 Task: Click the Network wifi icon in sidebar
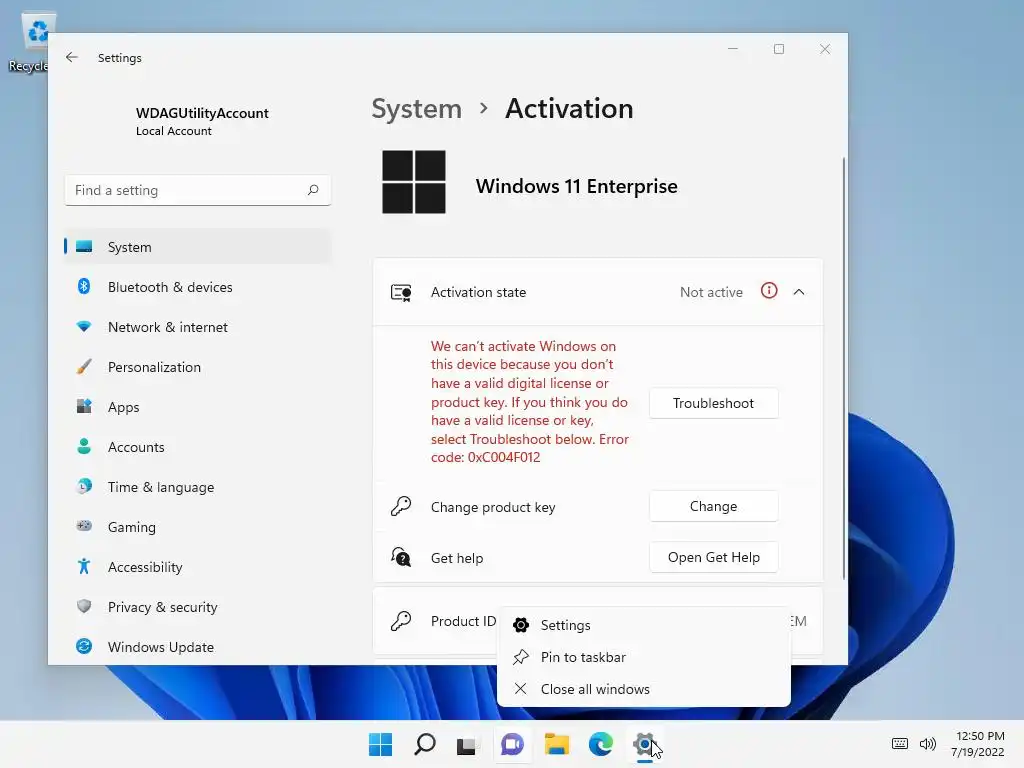tap(84, 326)
